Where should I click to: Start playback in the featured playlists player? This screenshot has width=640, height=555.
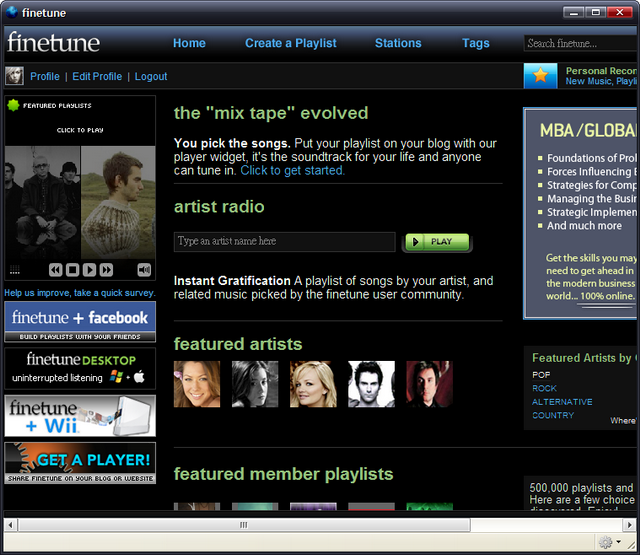point(89,270)
